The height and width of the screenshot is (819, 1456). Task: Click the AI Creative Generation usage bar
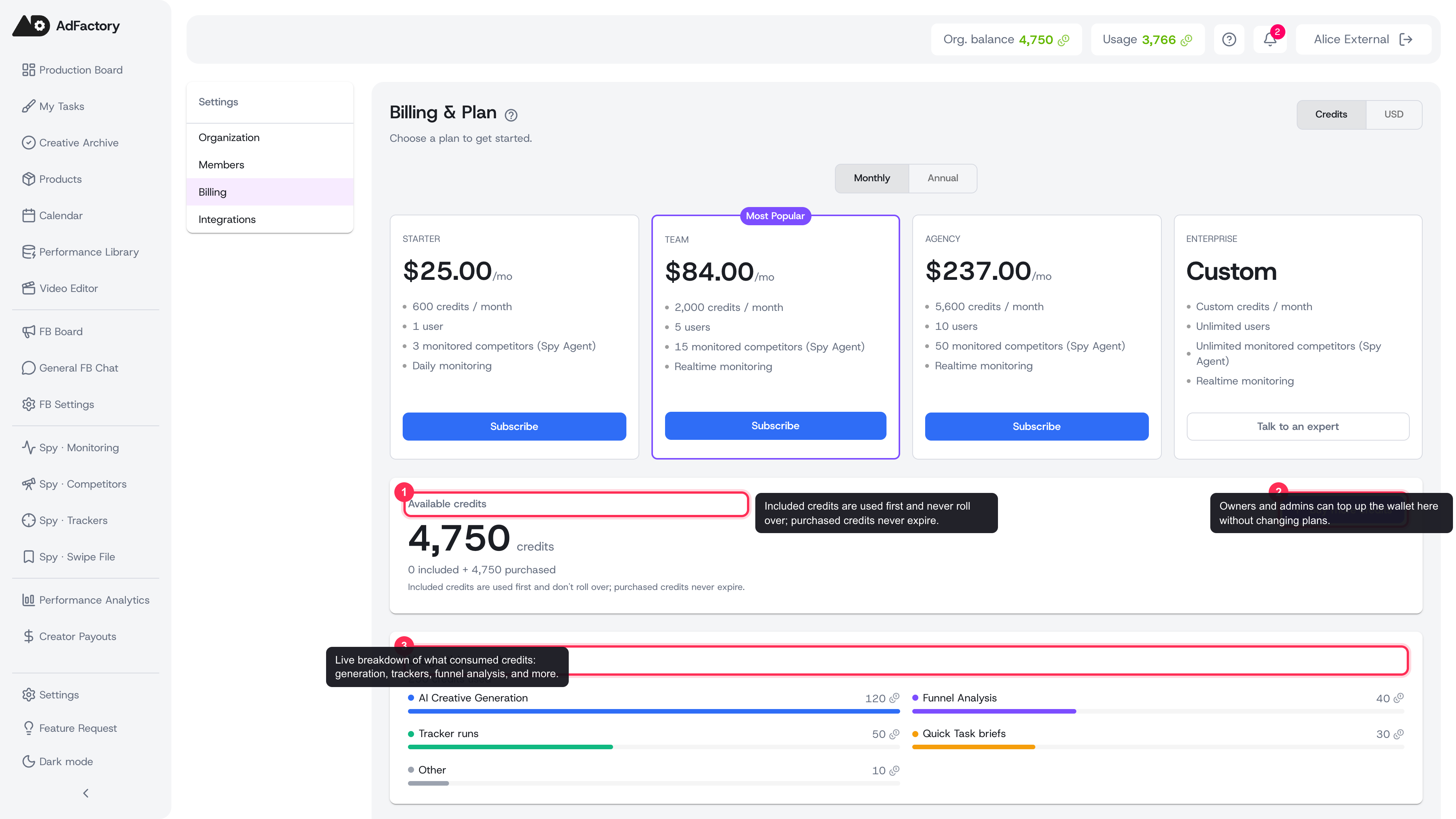point(653,711)
